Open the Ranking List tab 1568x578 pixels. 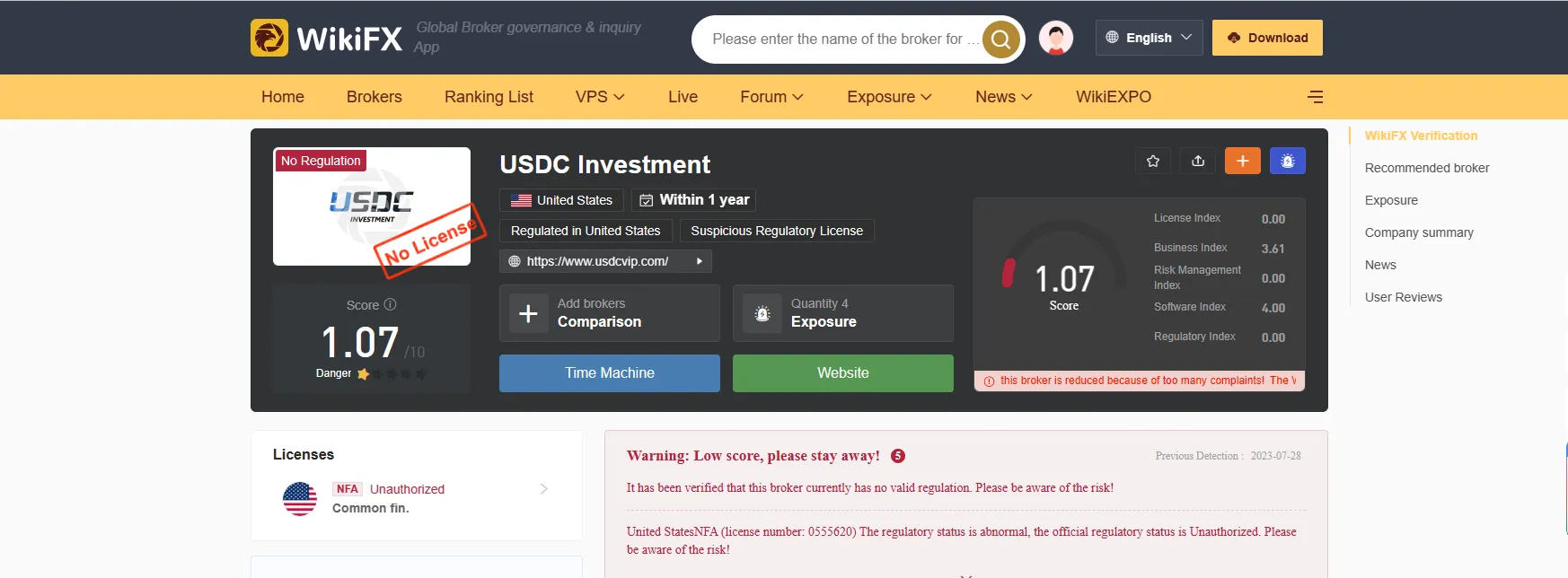click(x=489, y=97)
